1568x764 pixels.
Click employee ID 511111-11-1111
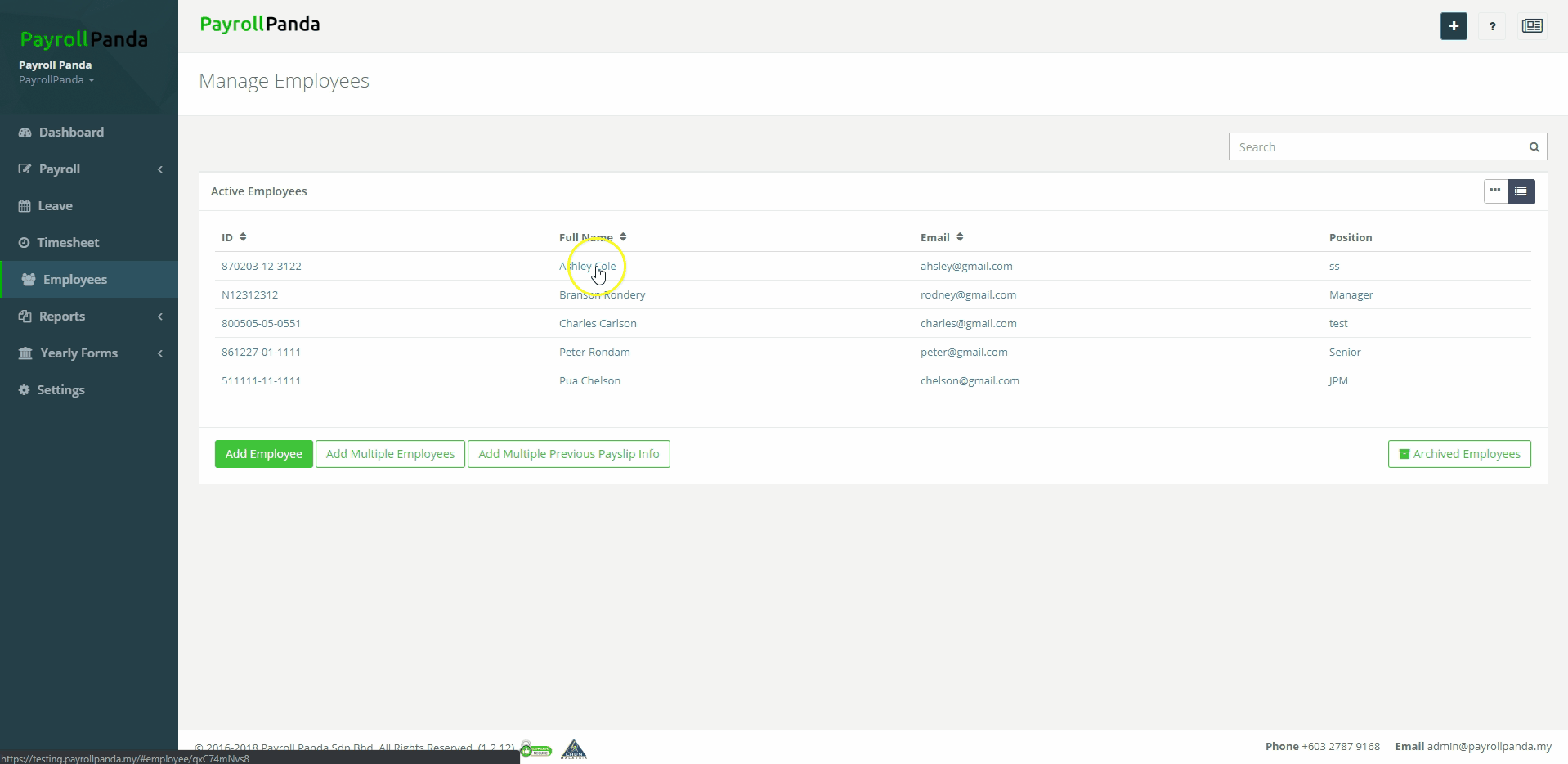click(262, 381)
